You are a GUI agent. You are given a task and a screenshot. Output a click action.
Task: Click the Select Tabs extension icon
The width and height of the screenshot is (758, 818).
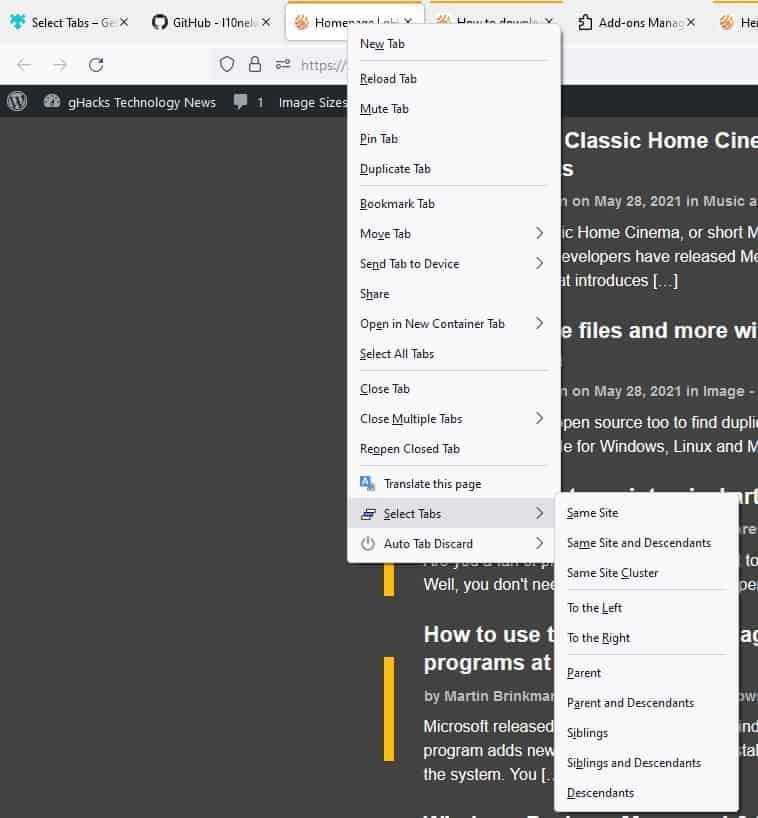coord(368,514)
